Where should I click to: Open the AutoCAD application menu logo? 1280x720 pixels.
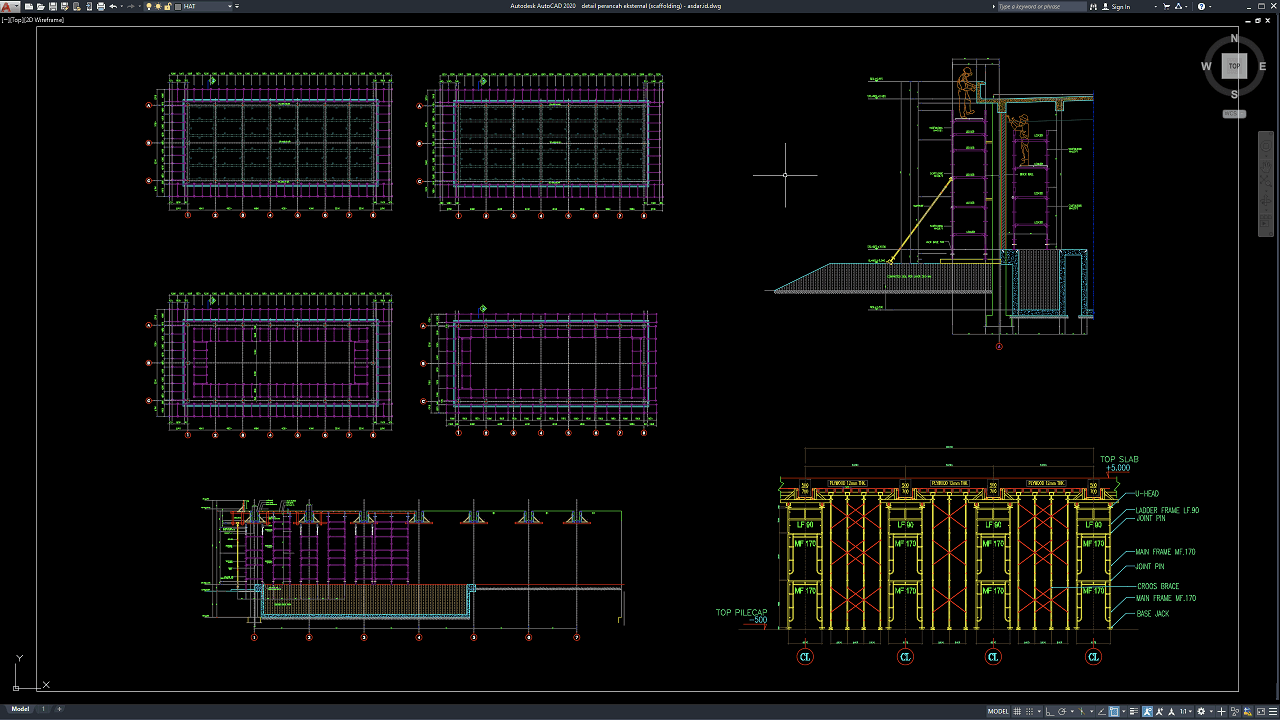(x=7, y=6)
